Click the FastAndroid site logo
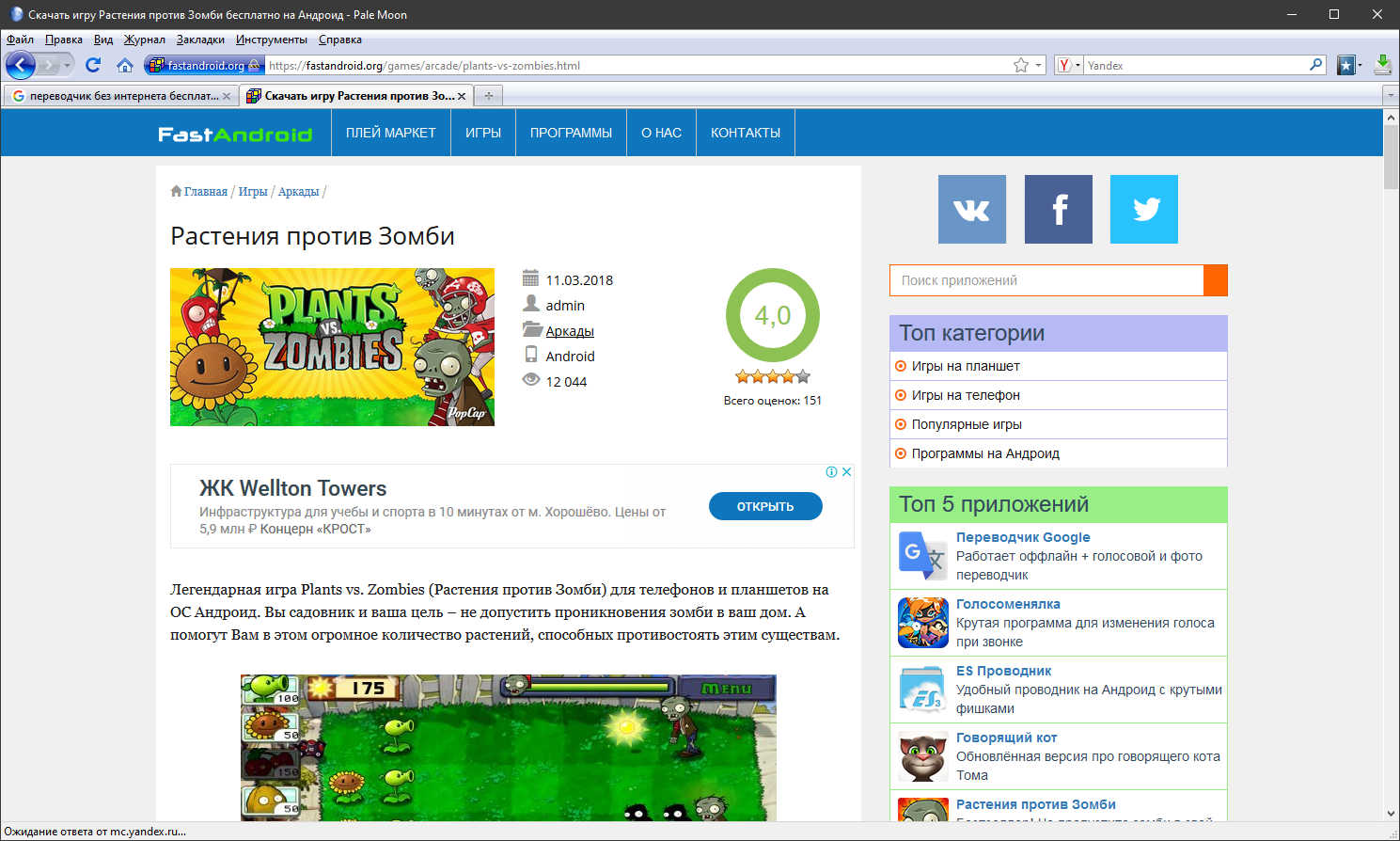The width and height of the screenshot is (1400, 841). point(235,135)
